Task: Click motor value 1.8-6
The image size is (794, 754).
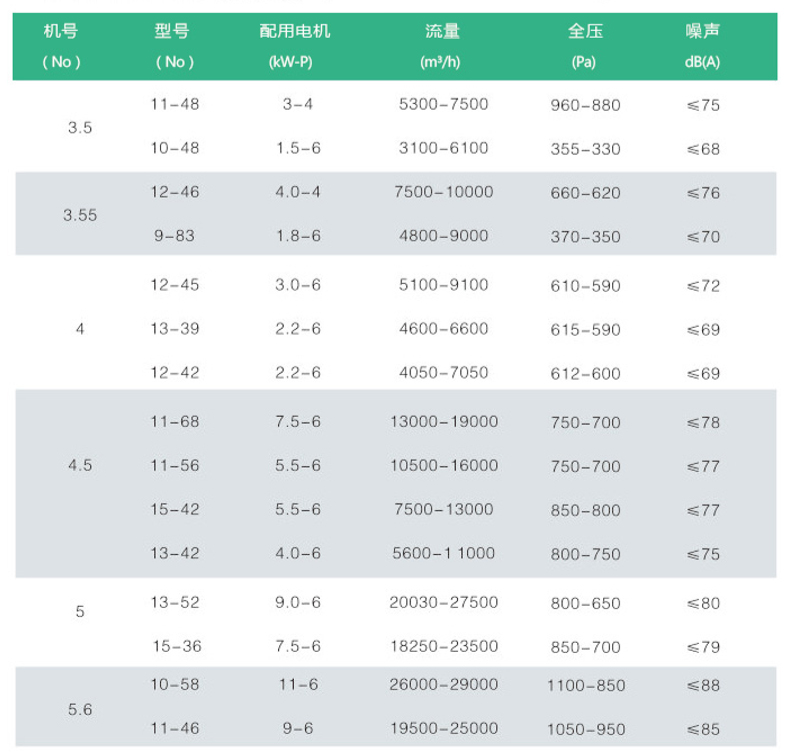Action: click(298, 236)
